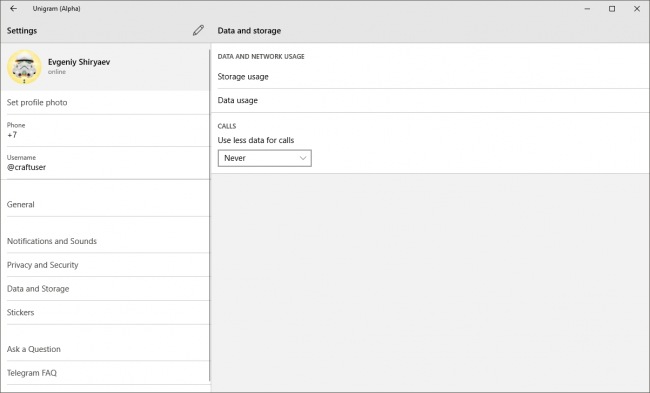Open Stickers settings
This screenshot has height=393, width=650.
[x=105, y=313]
